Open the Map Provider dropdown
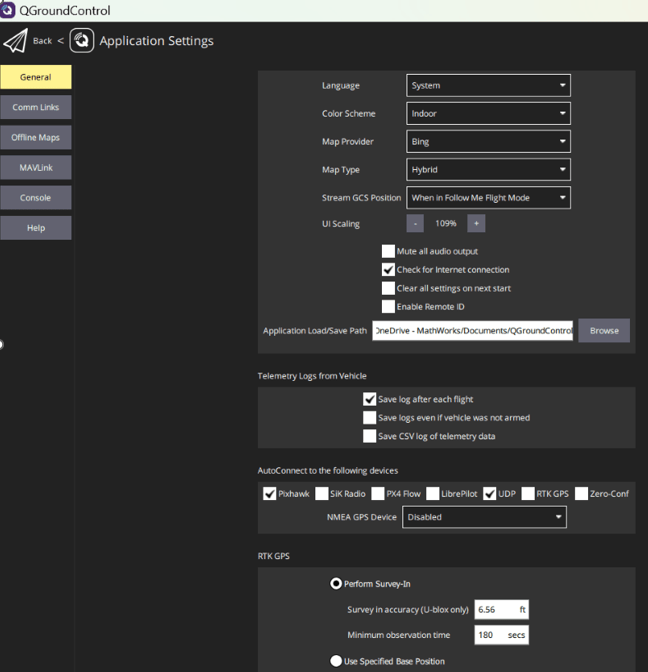Viewport: 648px width, 672px height. pyautogui.click(x=488, y=142)
